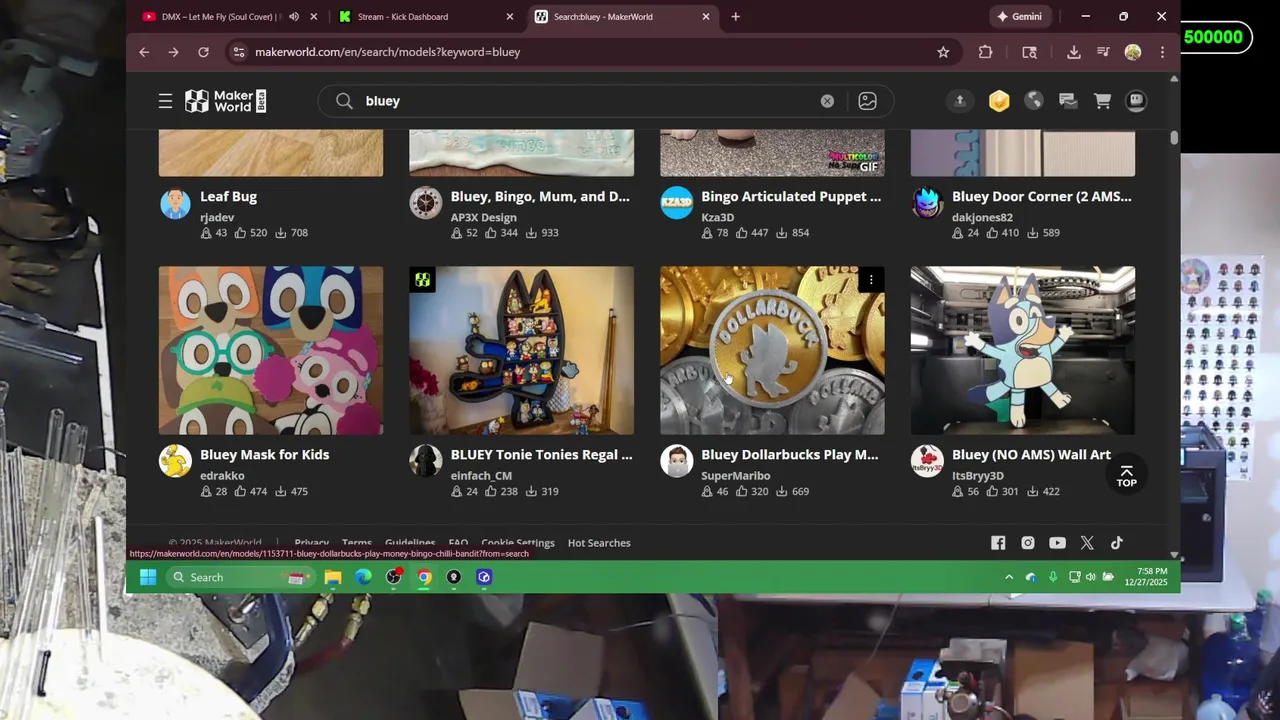
Task: Open Hot Searches footer link
Action: tap(599, 543)
